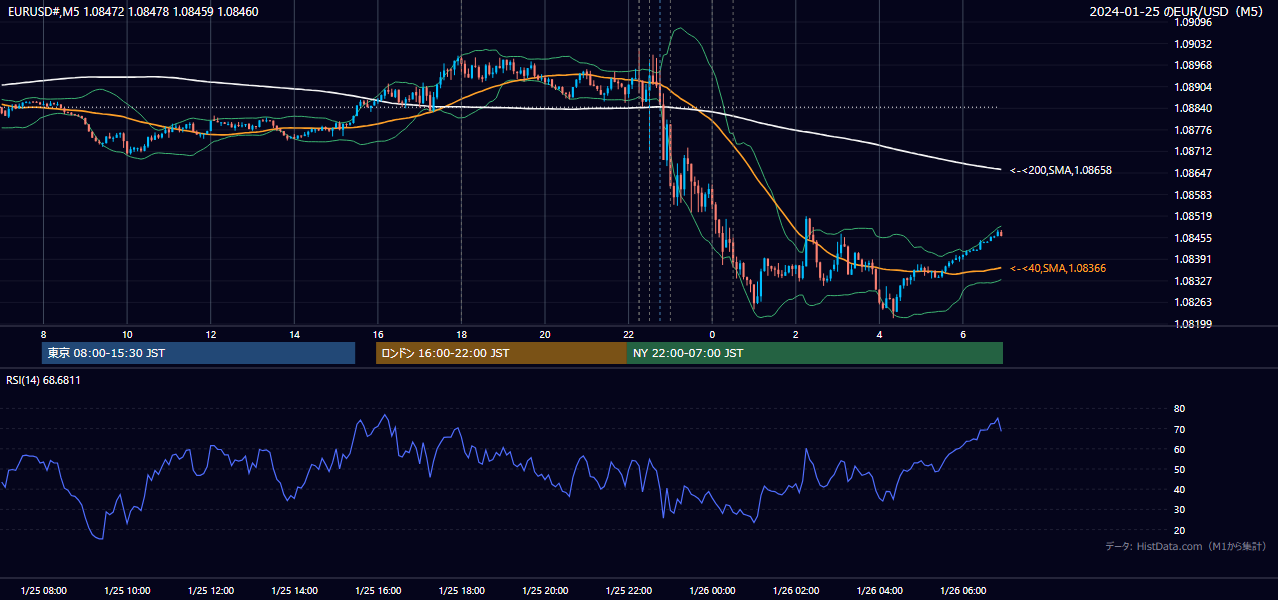The height and width of the screenshot is (600, 1278).
Task: Click the 1/25 20:00 time label
Action: point(545,591)
